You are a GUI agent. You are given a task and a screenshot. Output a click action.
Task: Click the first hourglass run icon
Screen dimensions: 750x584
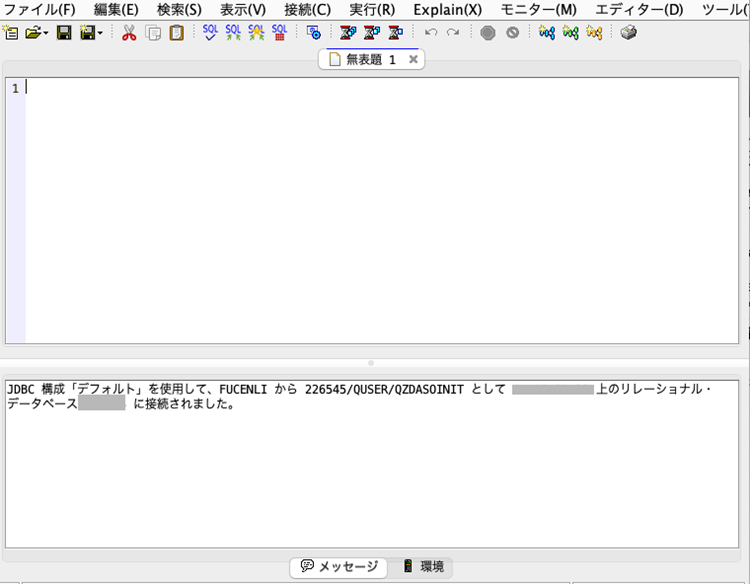(x=347, y=33)
